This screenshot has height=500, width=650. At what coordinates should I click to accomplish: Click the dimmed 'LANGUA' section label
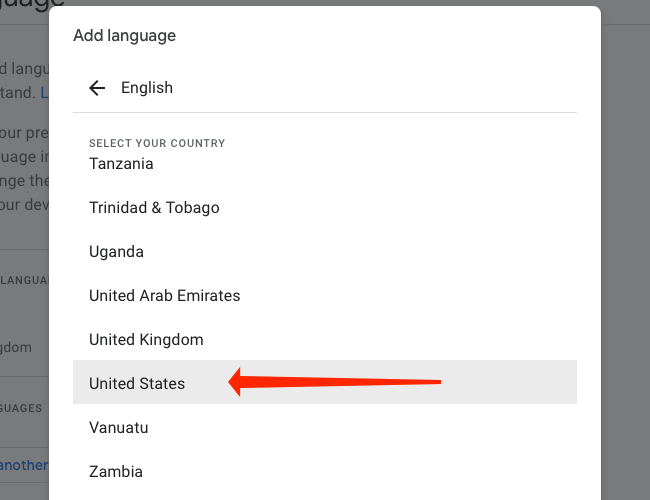pos(24,280)
